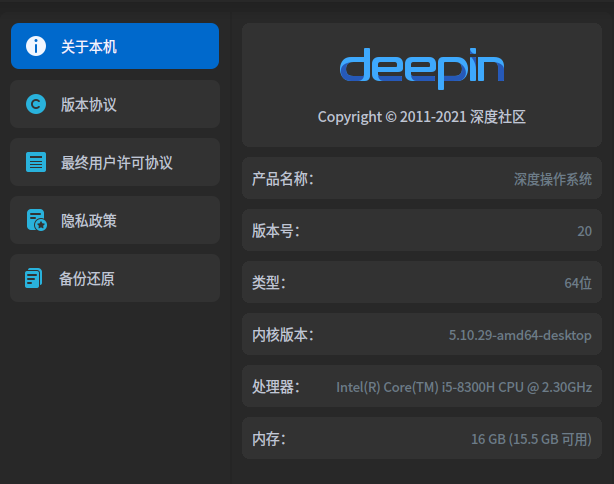Click the privacy policy star-document icon
Screen dimensions: 614x484
tap(36, 220)
